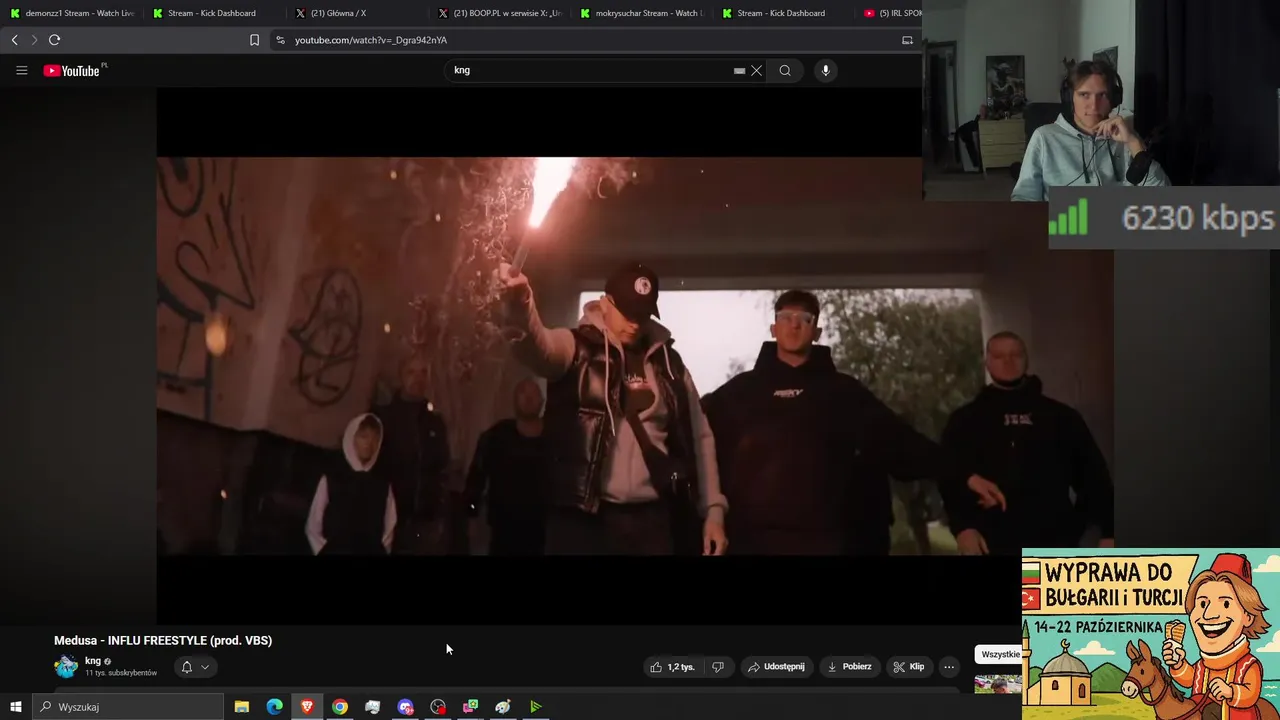Open the green play-arrow taskbar app
The height and width of the screenshot is (720, 1280).
click(x=536, y=707)
